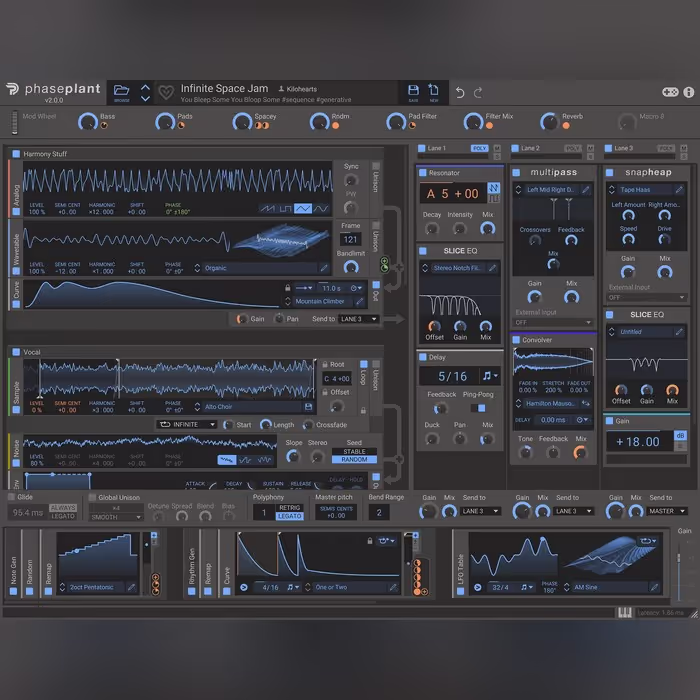This screenshot has width=700, height=700.
Task: Toggle the Resonator effect on/off
Action: pyautogui.click(x=423, y=173)
